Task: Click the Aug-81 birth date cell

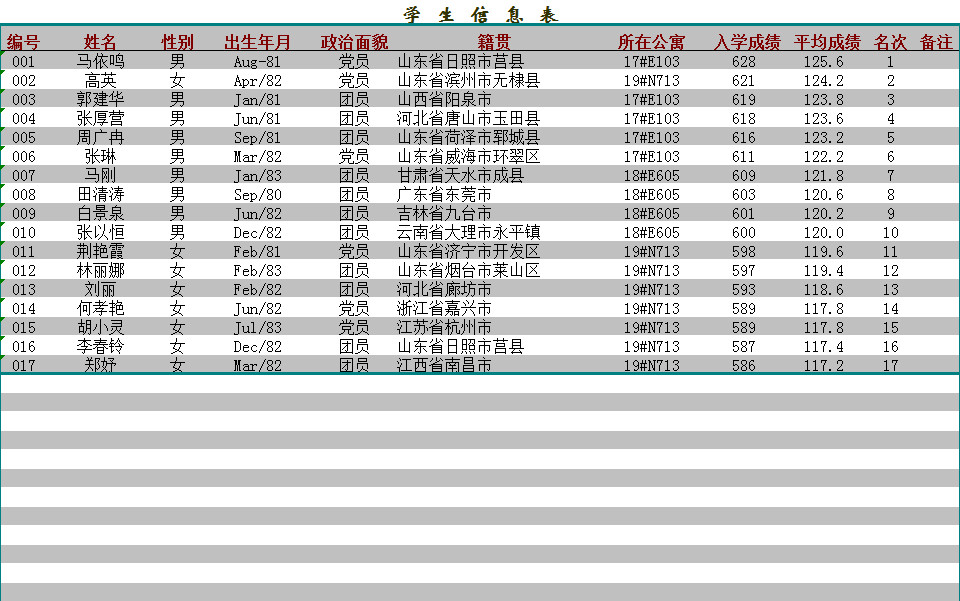Action: pyautogui.click(x=255, y=61)
